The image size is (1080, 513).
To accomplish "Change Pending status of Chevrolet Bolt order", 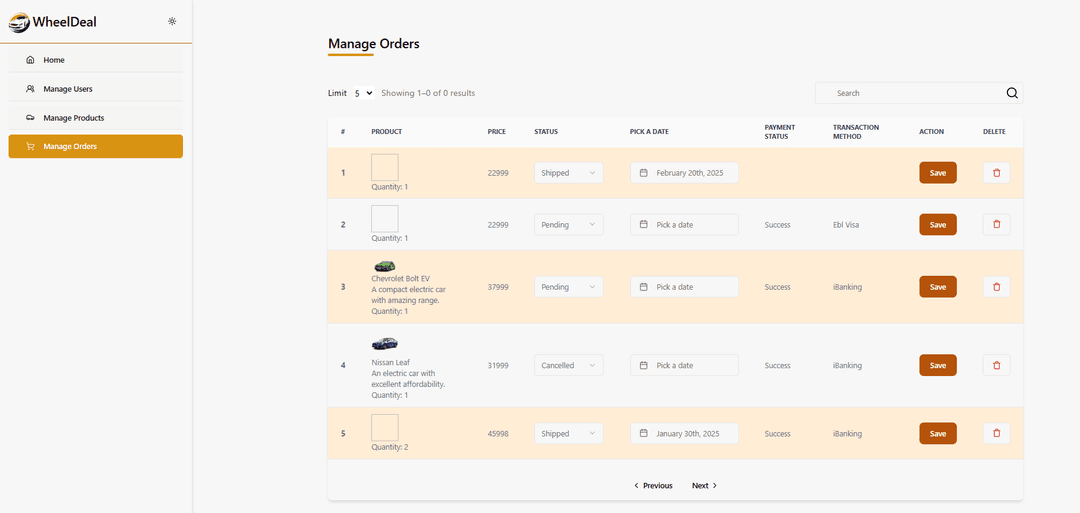I will 568,287.
